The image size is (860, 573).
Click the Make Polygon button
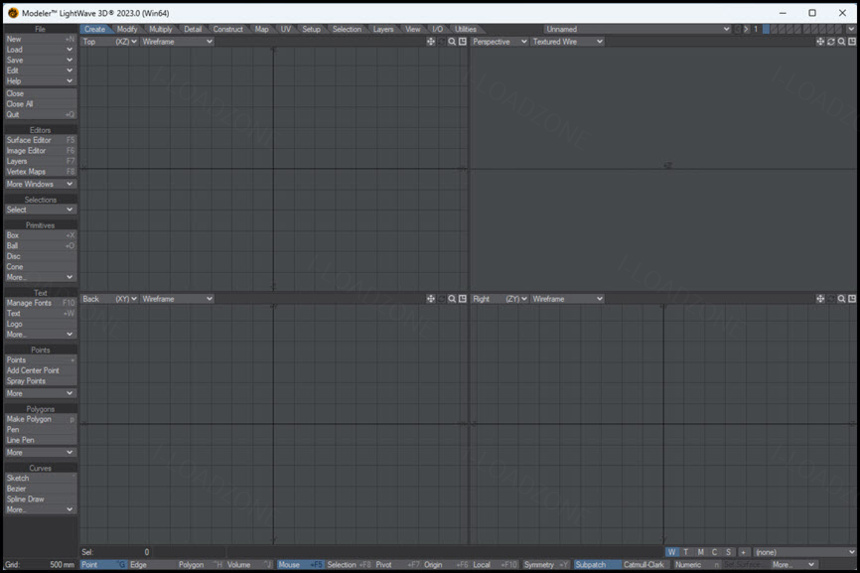point(40,419)
